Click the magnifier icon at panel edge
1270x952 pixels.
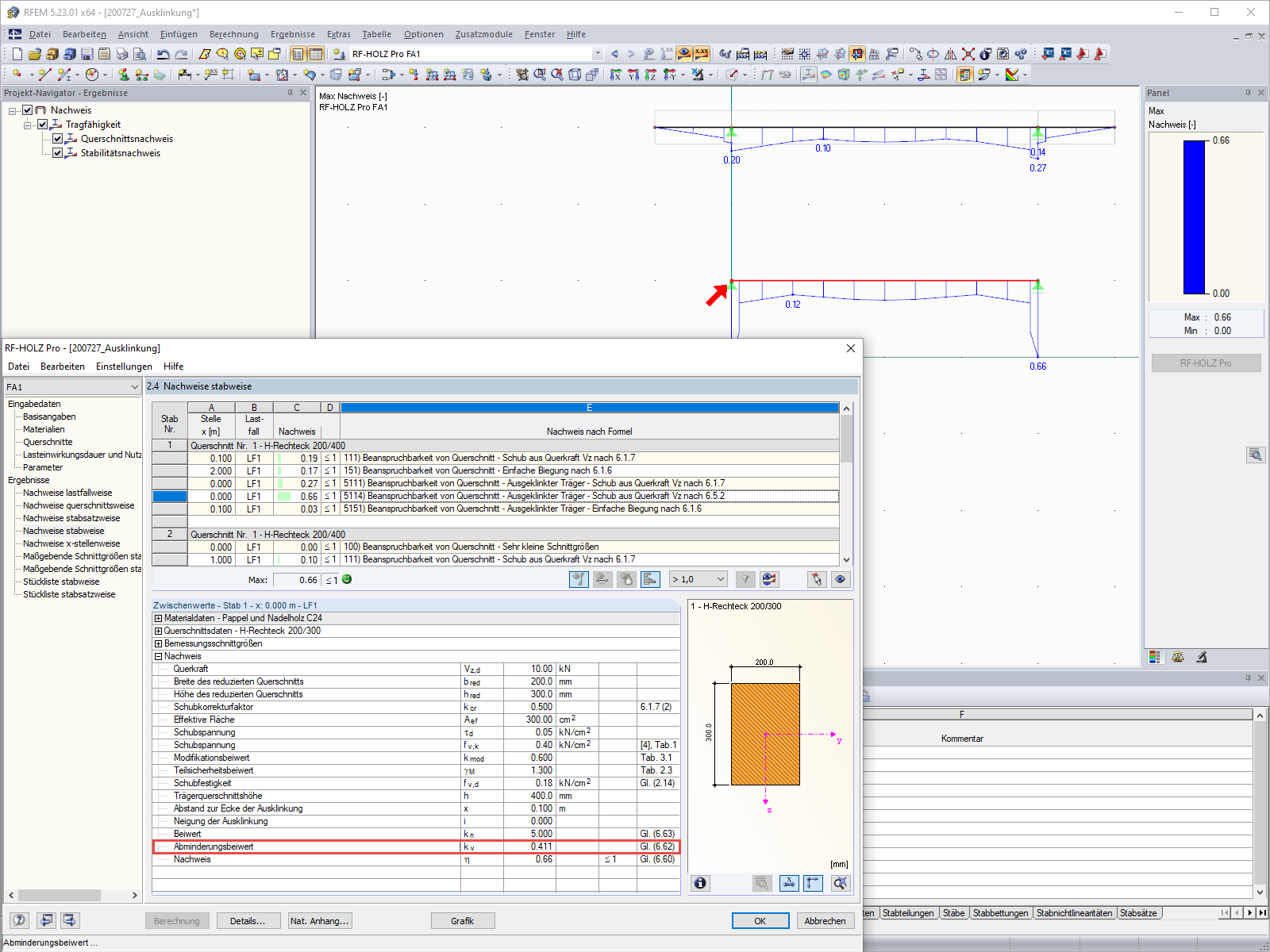tap(1255, 455)
